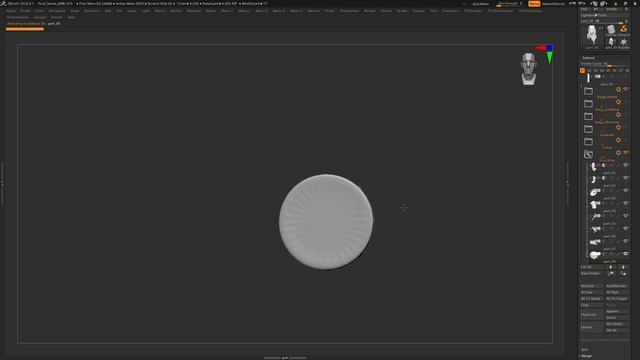Open settings gear of the topmost subtool folder
Image resolution: width=640 pixels, height=360 pixels.
(x=618, y=89)
